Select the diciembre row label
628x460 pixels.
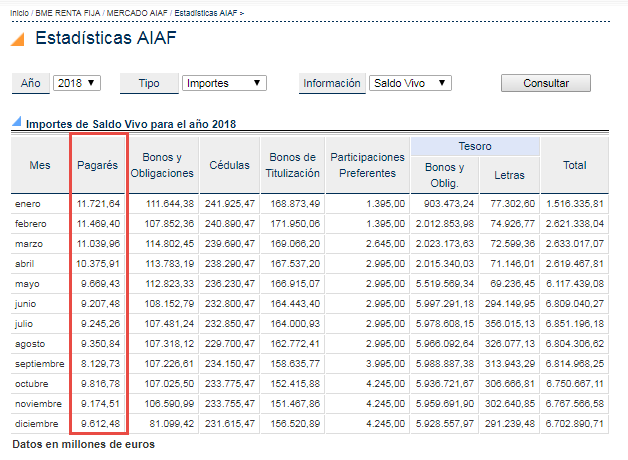point(36,424)
